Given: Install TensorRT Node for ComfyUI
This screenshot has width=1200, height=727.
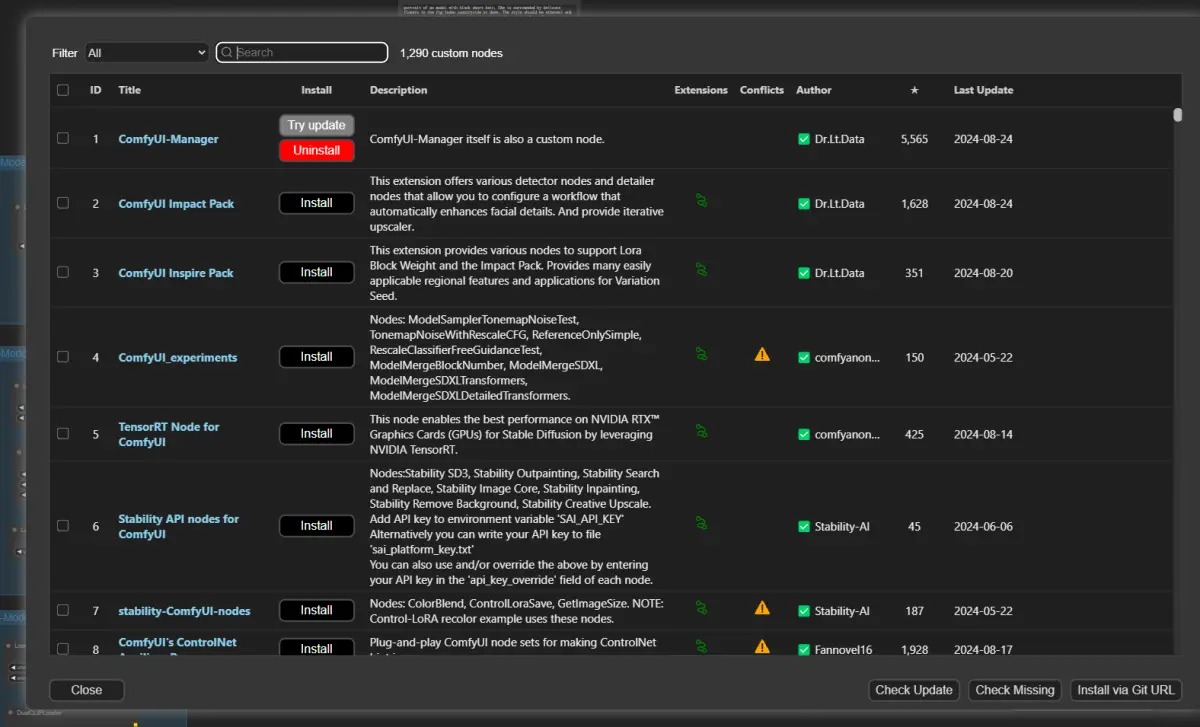Looking at the screenshot, I should (x=316, y=433).
